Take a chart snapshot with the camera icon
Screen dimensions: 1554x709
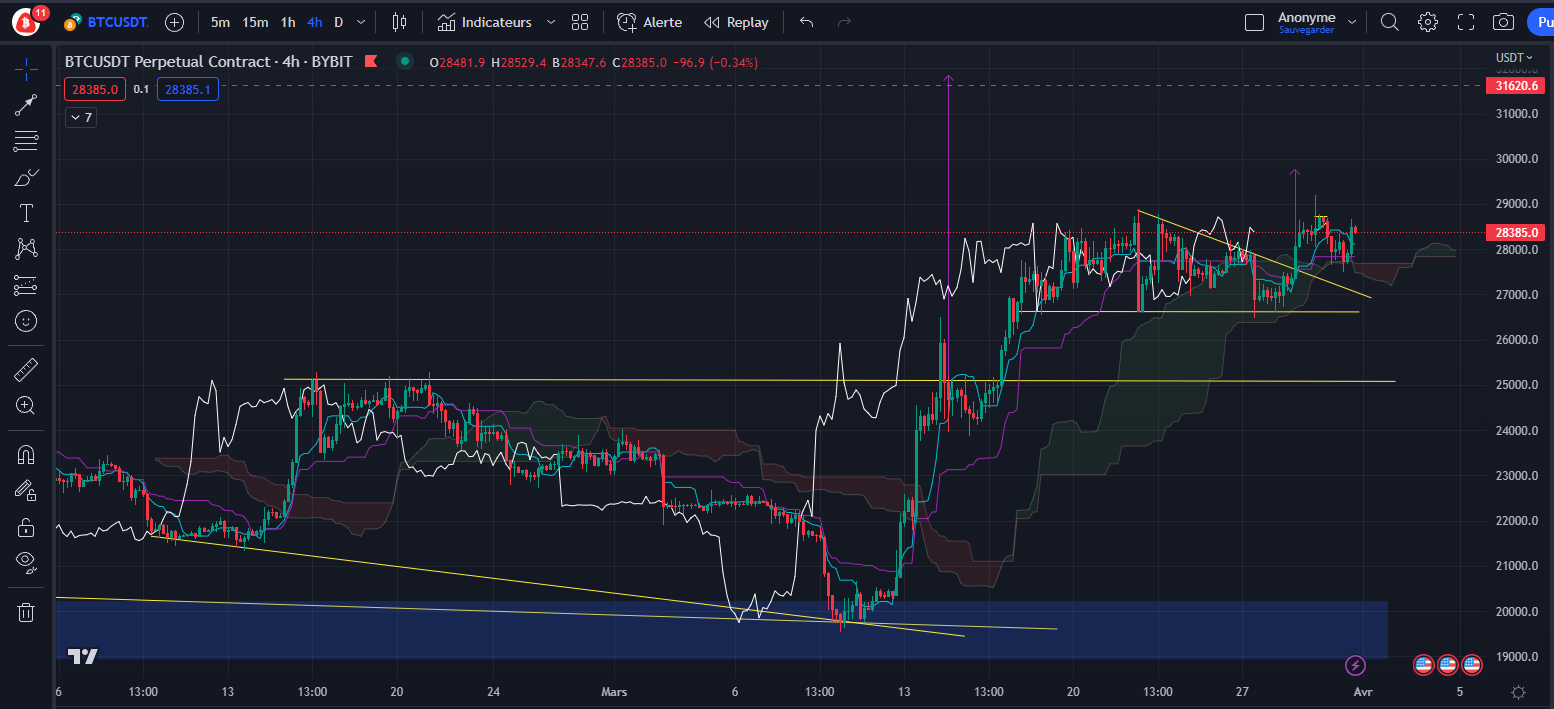click(x=1503, y=21)
